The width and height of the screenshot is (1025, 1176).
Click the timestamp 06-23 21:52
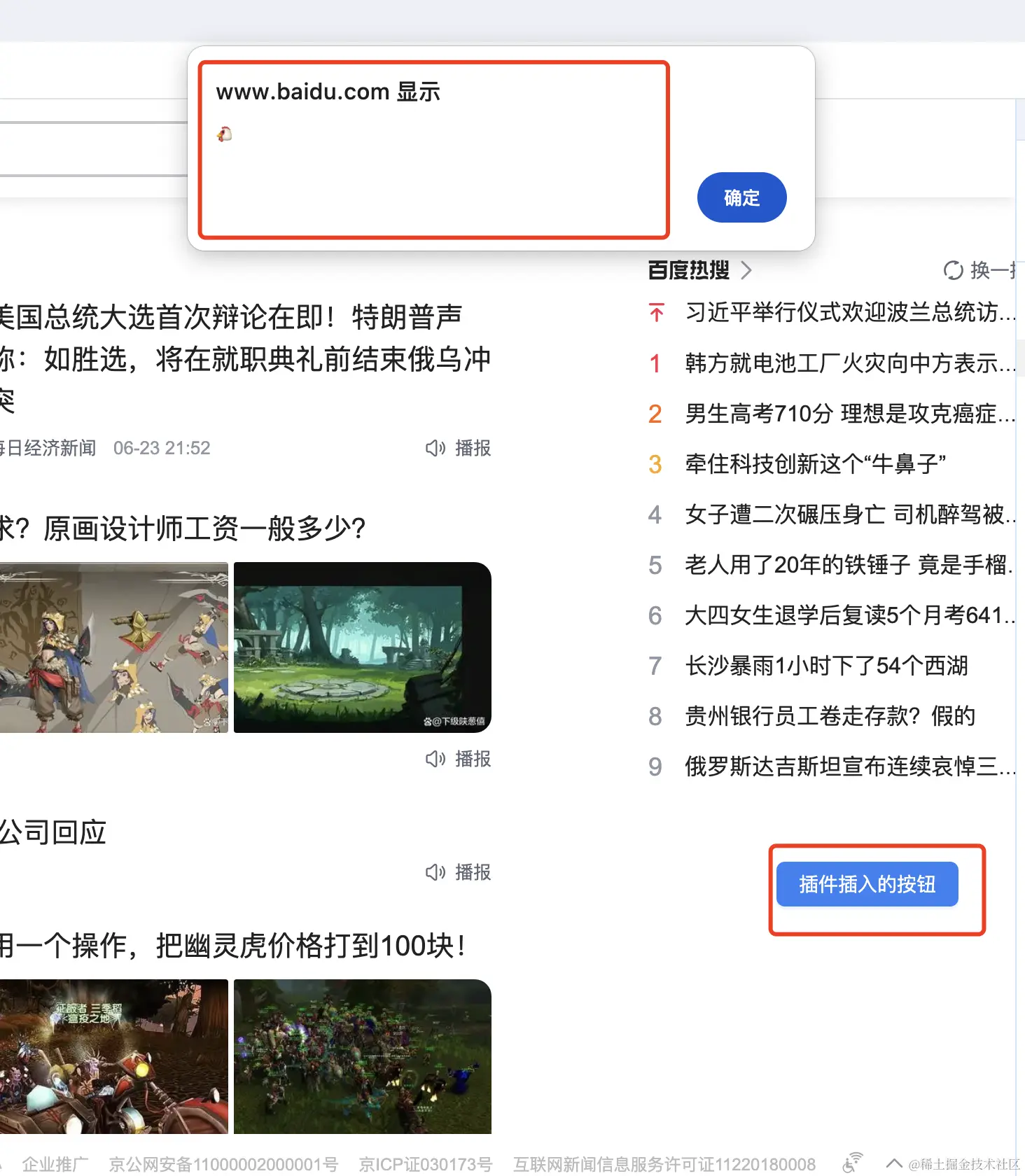point(162,448)
